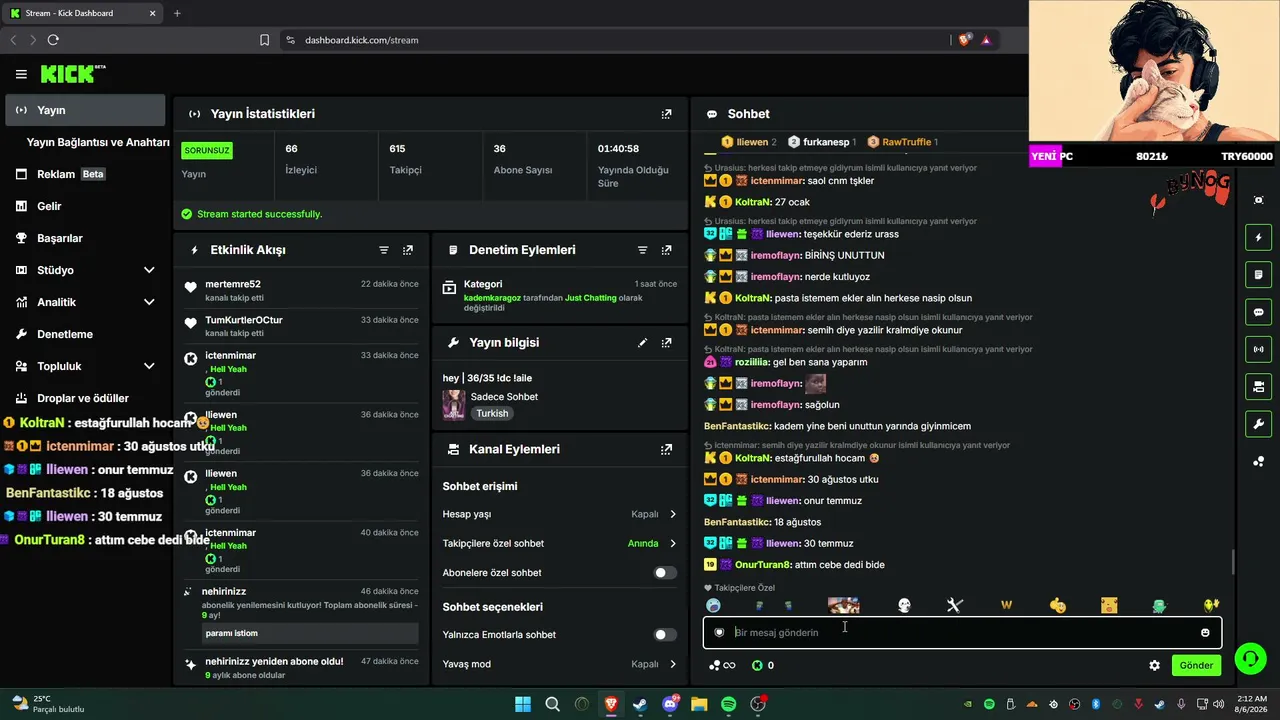
Task: Click OnurTuran8 username in chat
Action: 764,565
